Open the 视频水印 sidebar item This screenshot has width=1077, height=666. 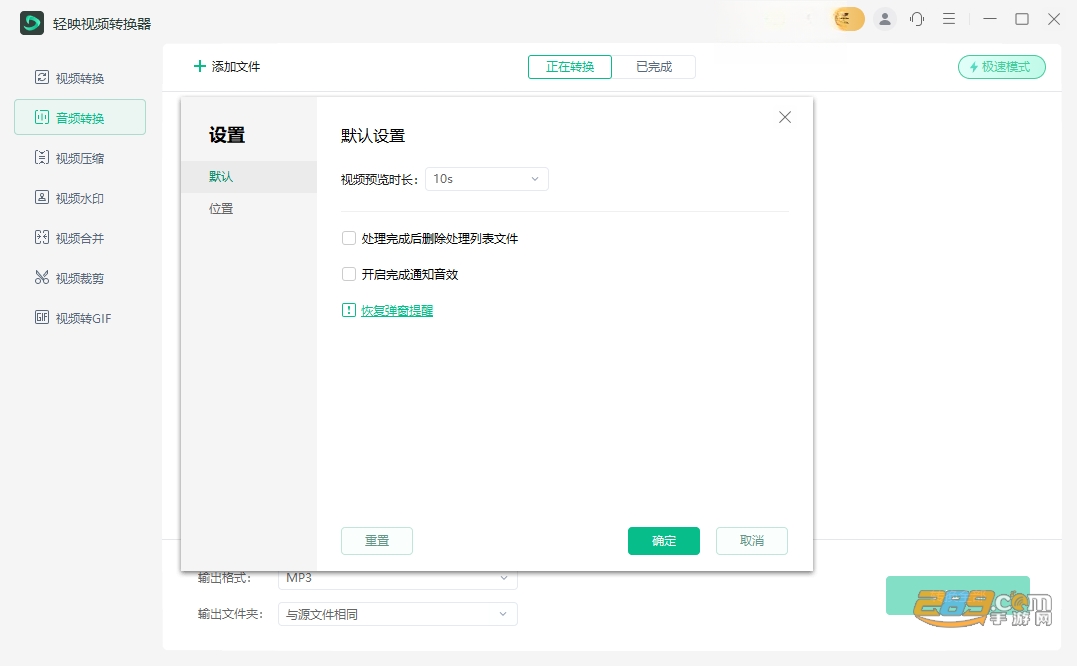[80, 198]
